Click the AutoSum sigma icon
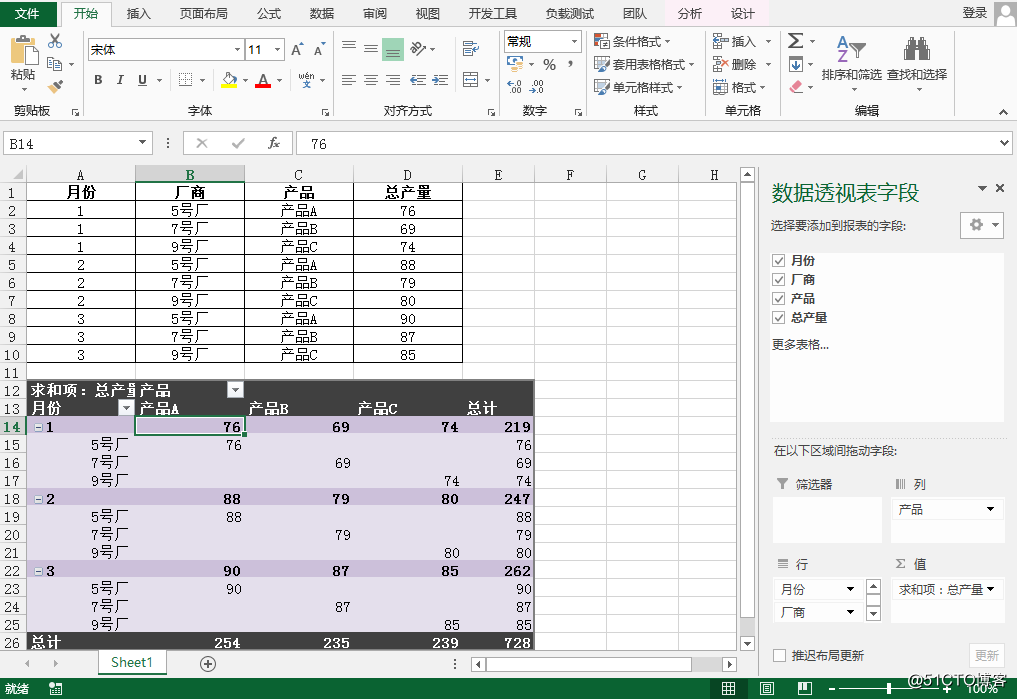Viewport: 1017px width, 699px height. pos(795,41)
